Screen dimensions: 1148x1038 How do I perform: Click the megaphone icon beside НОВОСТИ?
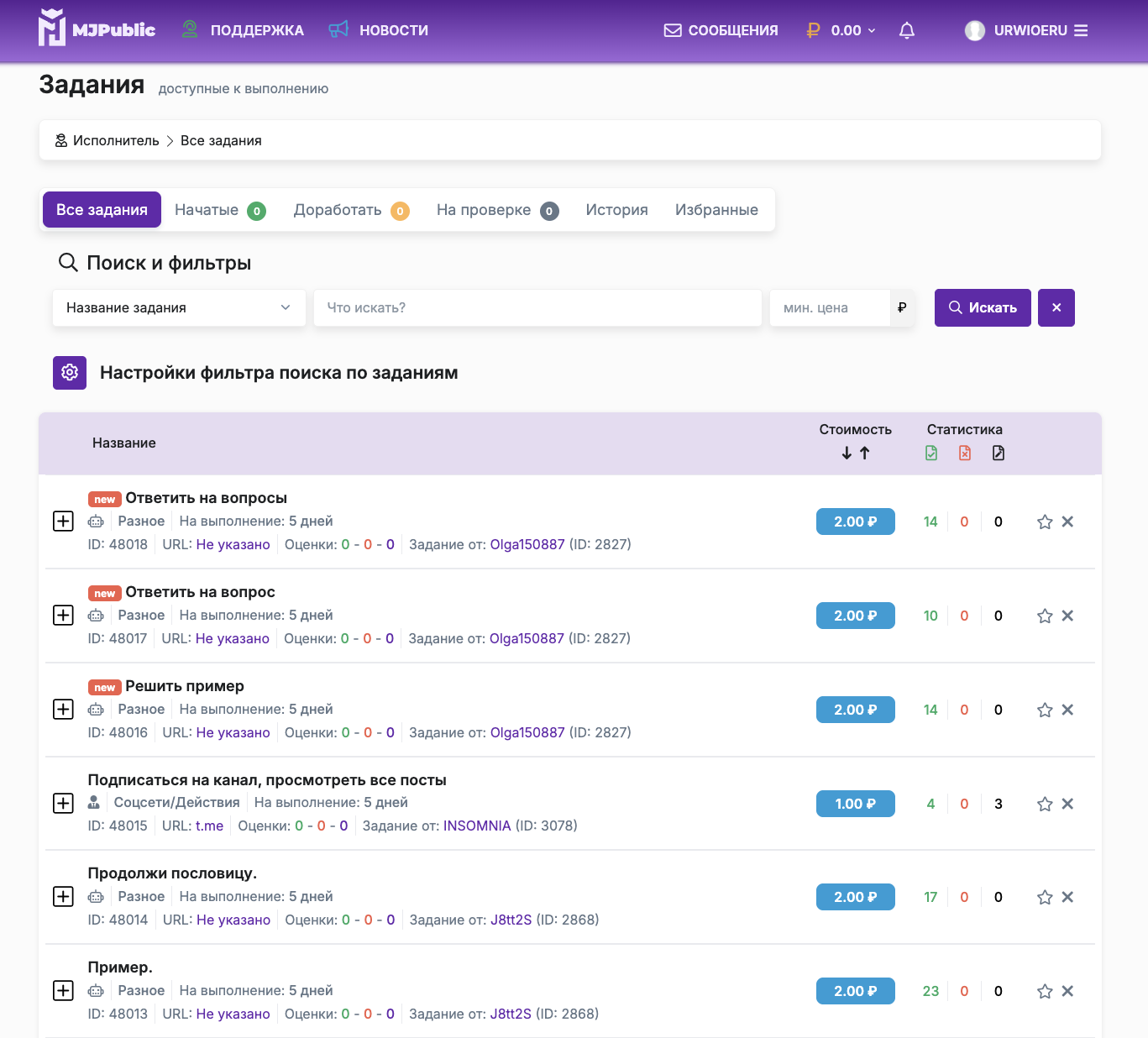[338, 29]
